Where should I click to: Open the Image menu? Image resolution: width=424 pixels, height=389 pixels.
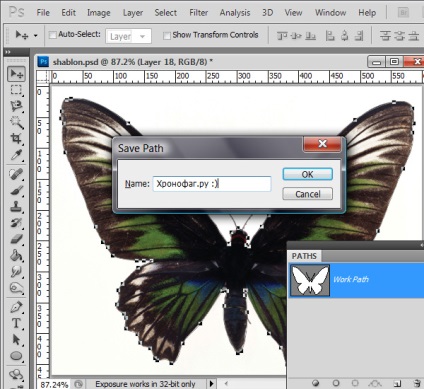click(x=99, y=13)
